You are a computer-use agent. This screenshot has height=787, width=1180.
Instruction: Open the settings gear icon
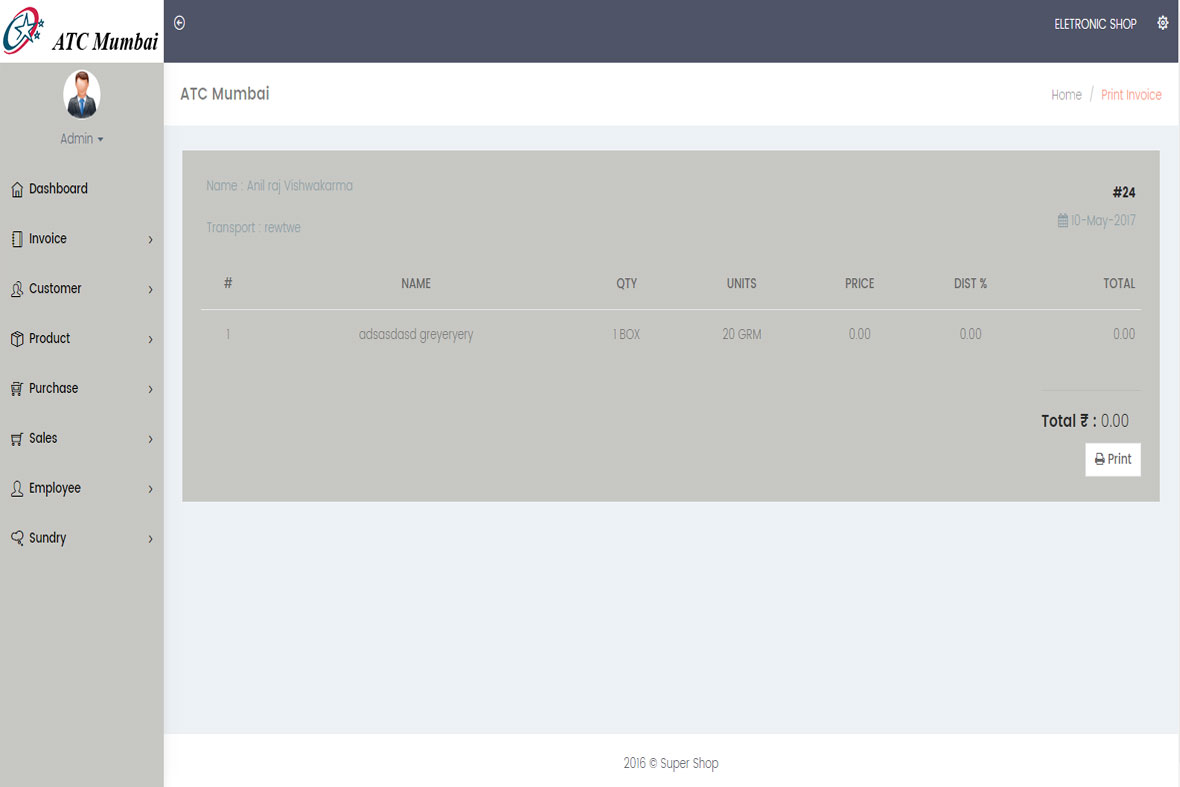pos(1162,23)
